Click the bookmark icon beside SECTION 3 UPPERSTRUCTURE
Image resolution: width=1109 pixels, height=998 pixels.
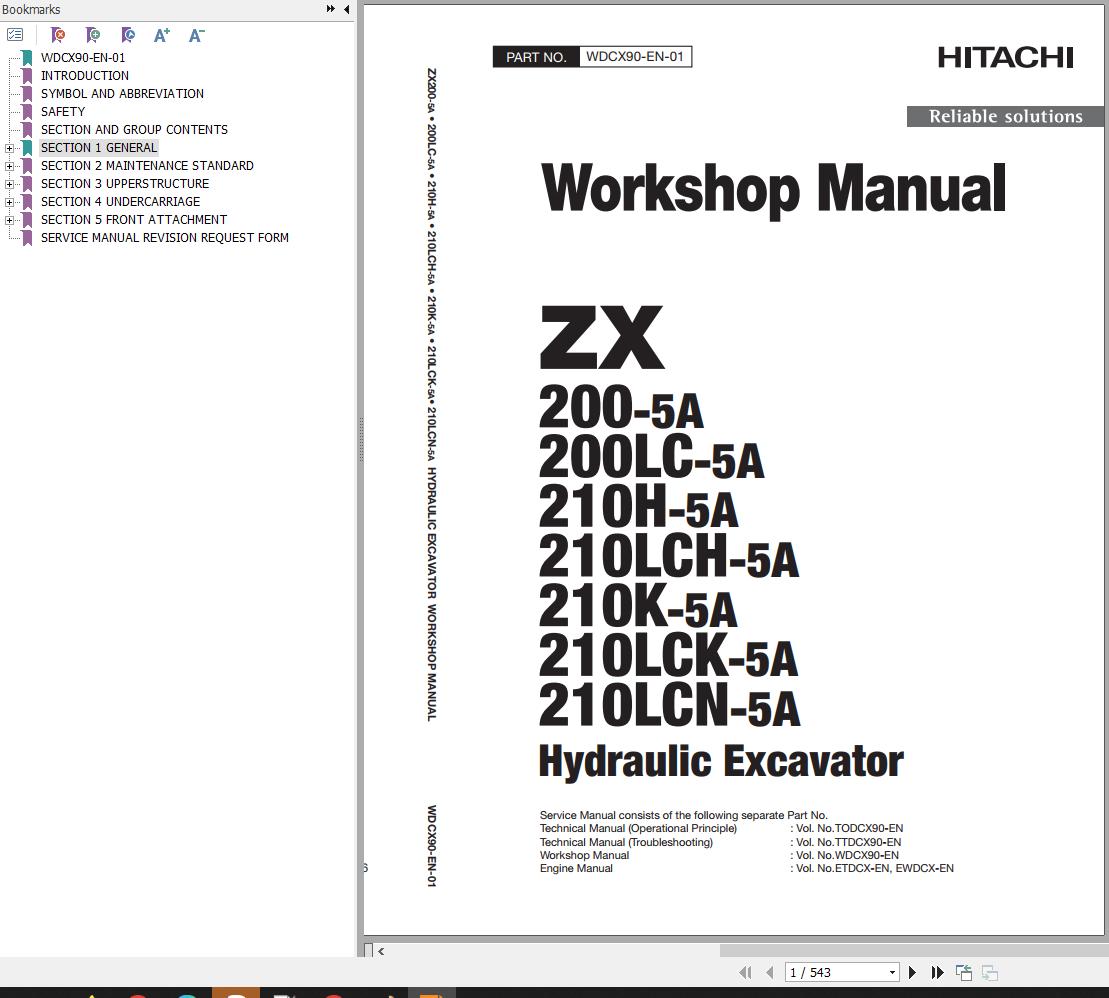click(x=27, y=184)
